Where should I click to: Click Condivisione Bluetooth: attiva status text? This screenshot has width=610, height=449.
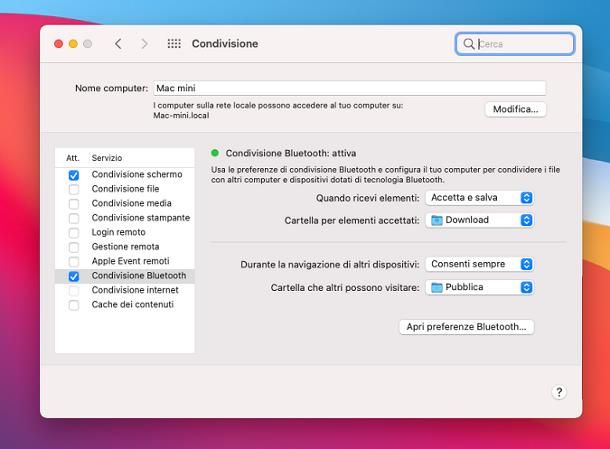point(291,153)
